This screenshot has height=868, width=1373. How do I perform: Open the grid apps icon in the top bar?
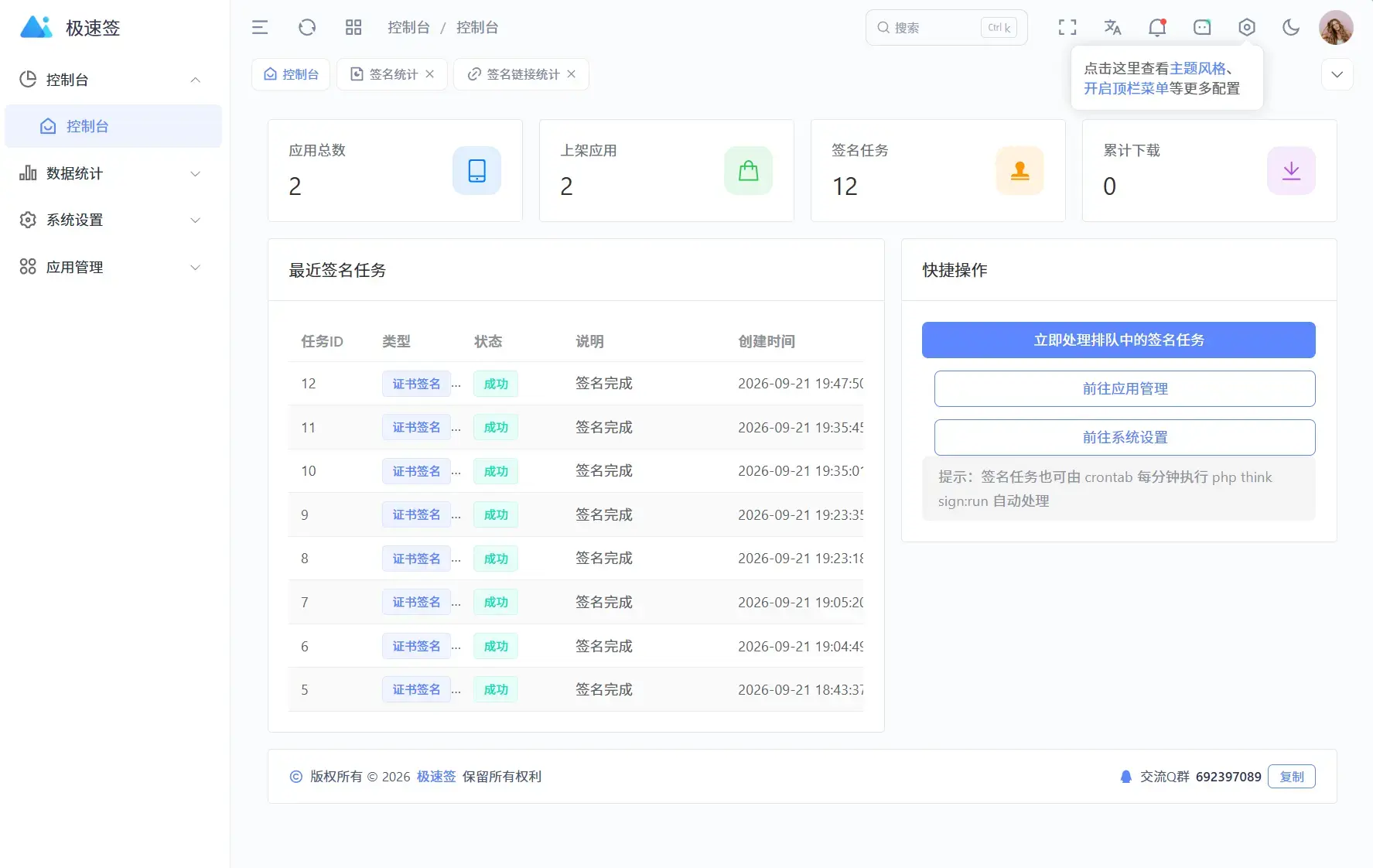(x=353, y=28)
